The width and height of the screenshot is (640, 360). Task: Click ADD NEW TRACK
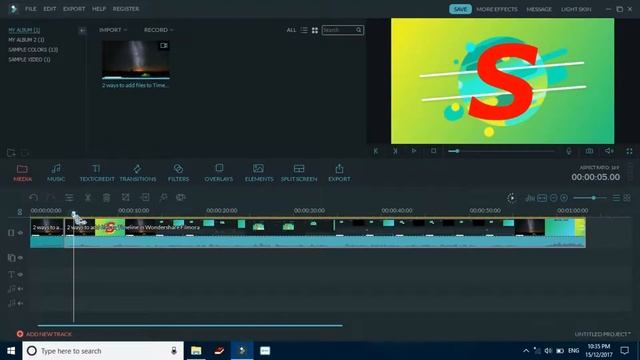(x=44, y=334)
